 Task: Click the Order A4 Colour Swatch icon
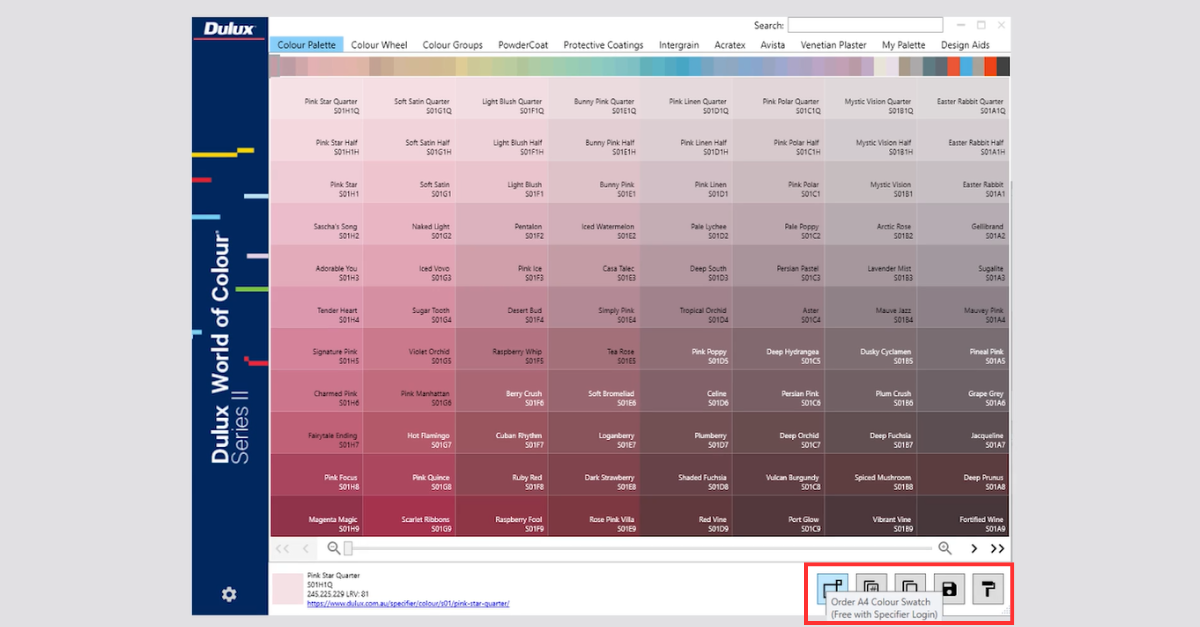coord(833,588)
